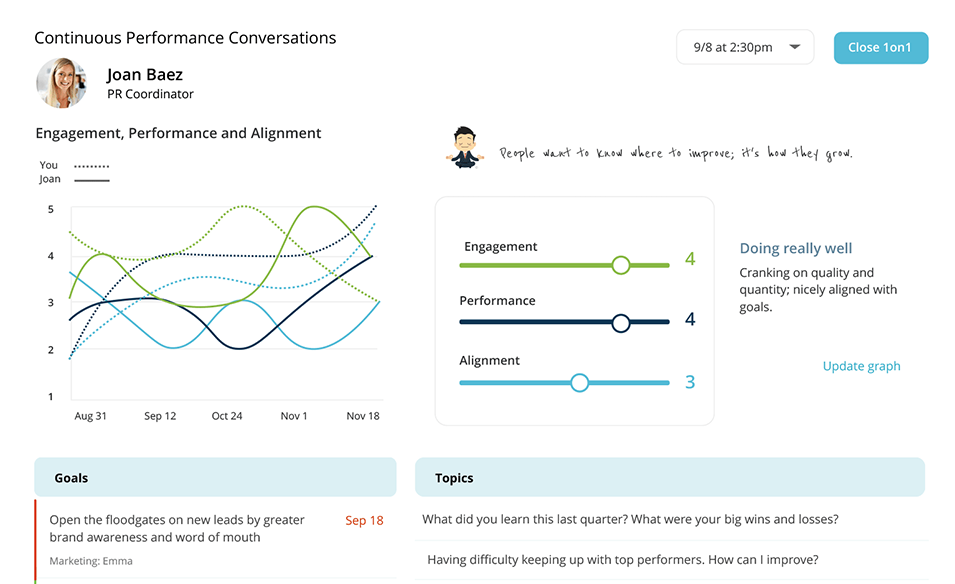Click the Engagement slider handle
This screenshot has height=584, width=955.
point(621,265)
